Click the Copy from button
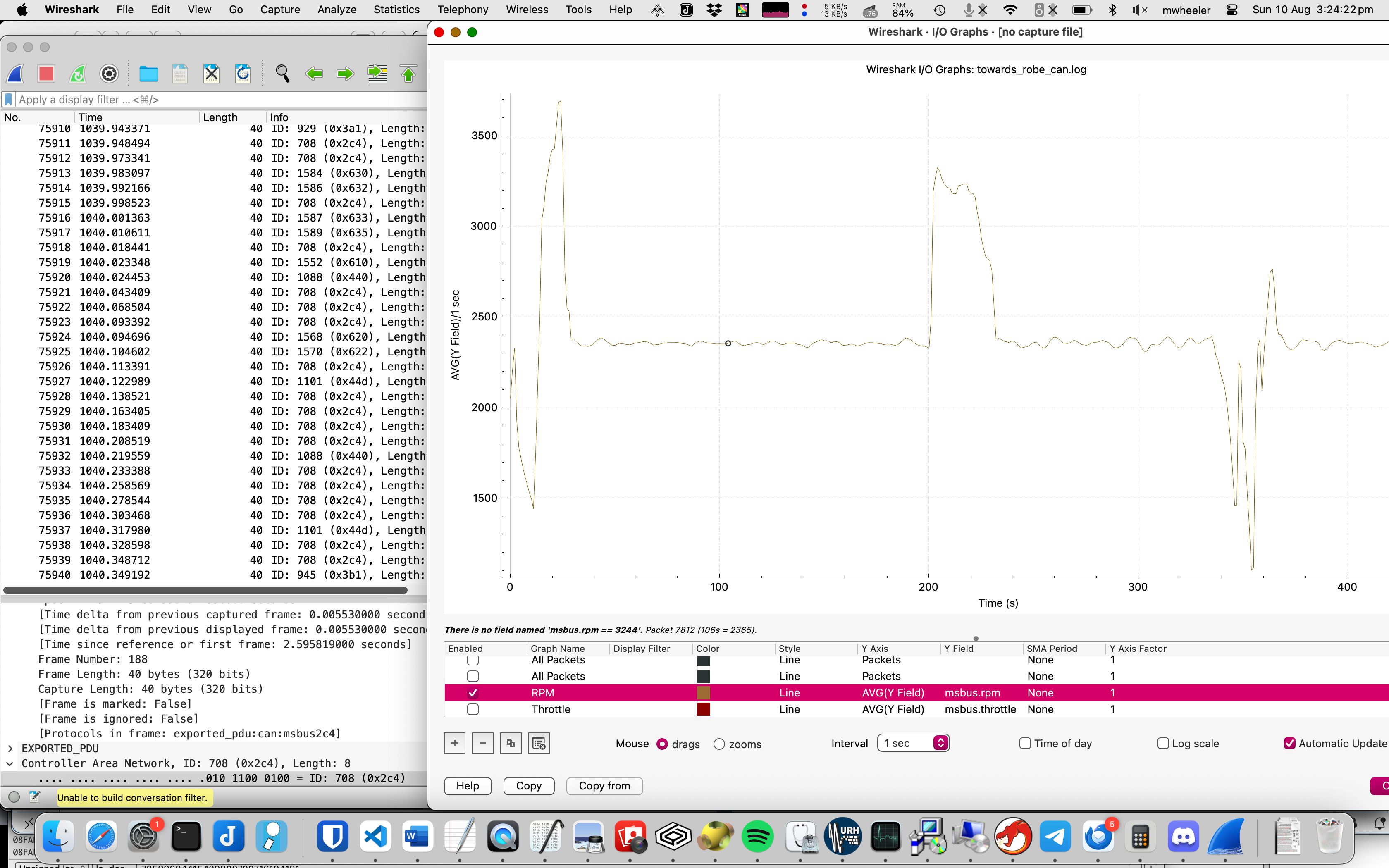The image size is (1389, 868). tap(604, 785)
